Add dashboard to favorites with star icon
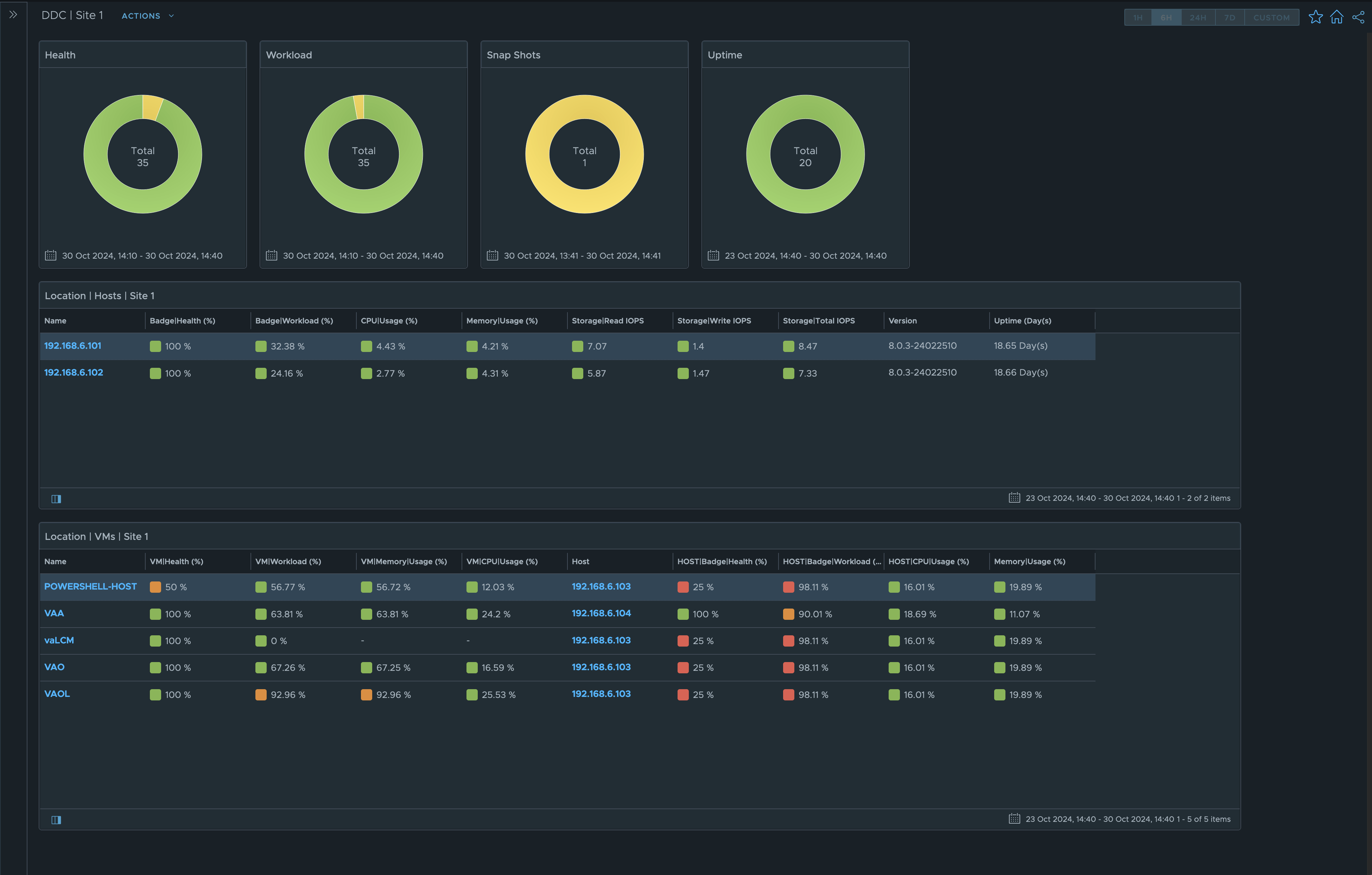Screen dimensions: 1372x875 (x=1315, y=17)
